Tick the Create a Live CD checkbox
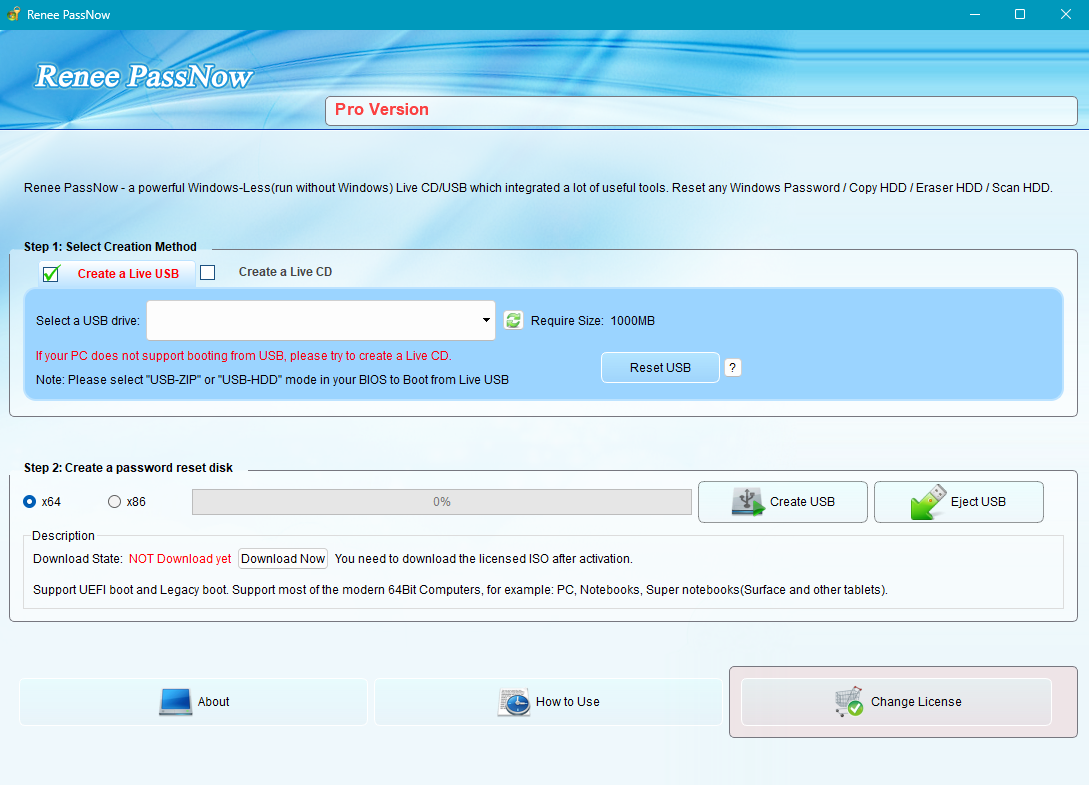 208,272
